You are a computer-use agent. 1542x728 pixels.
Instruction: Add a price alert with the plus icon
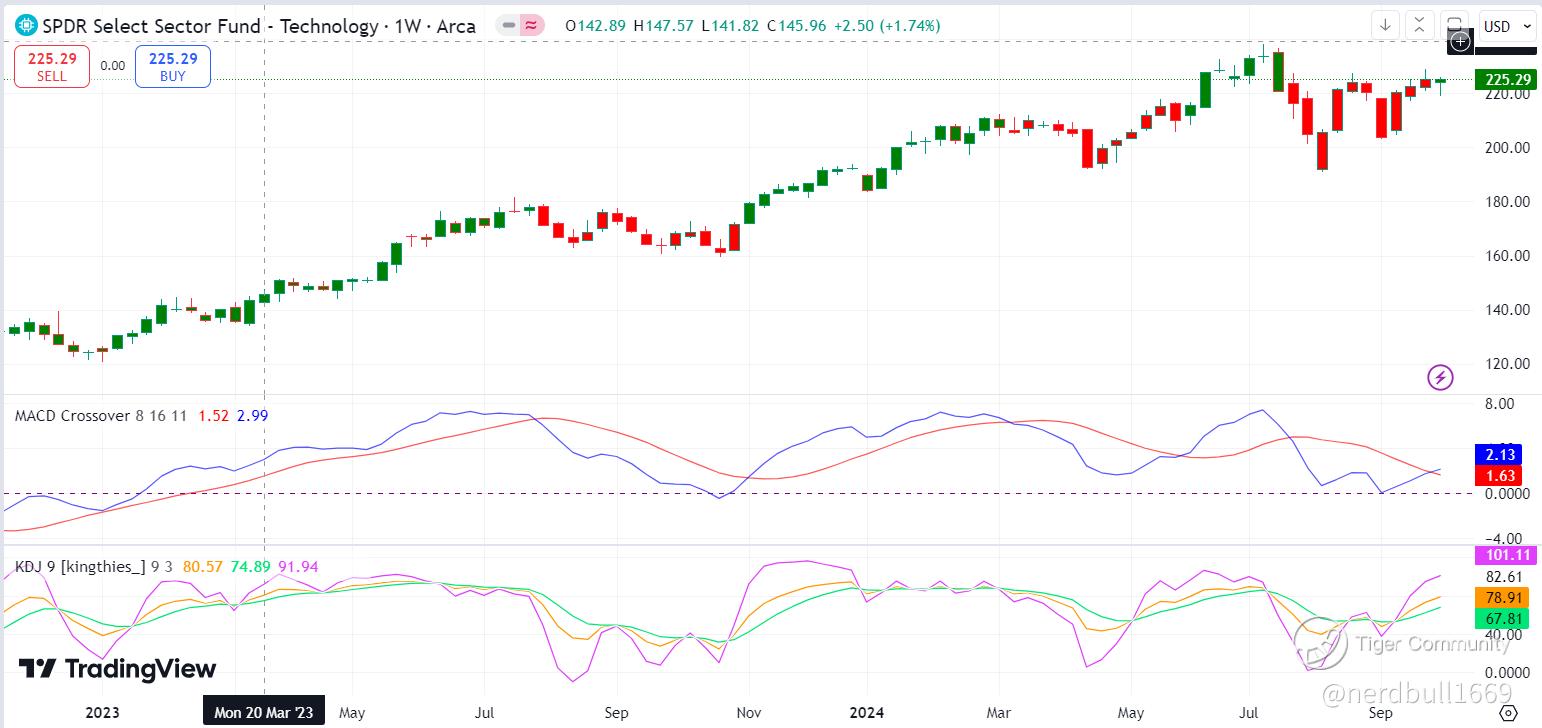point(1460,41)
